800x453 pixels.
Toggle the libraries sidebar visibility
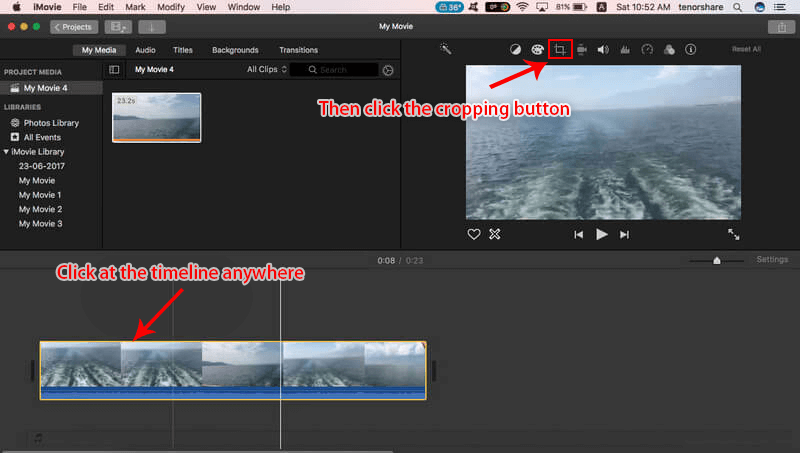pyautogui.click(x=114, y=70)
